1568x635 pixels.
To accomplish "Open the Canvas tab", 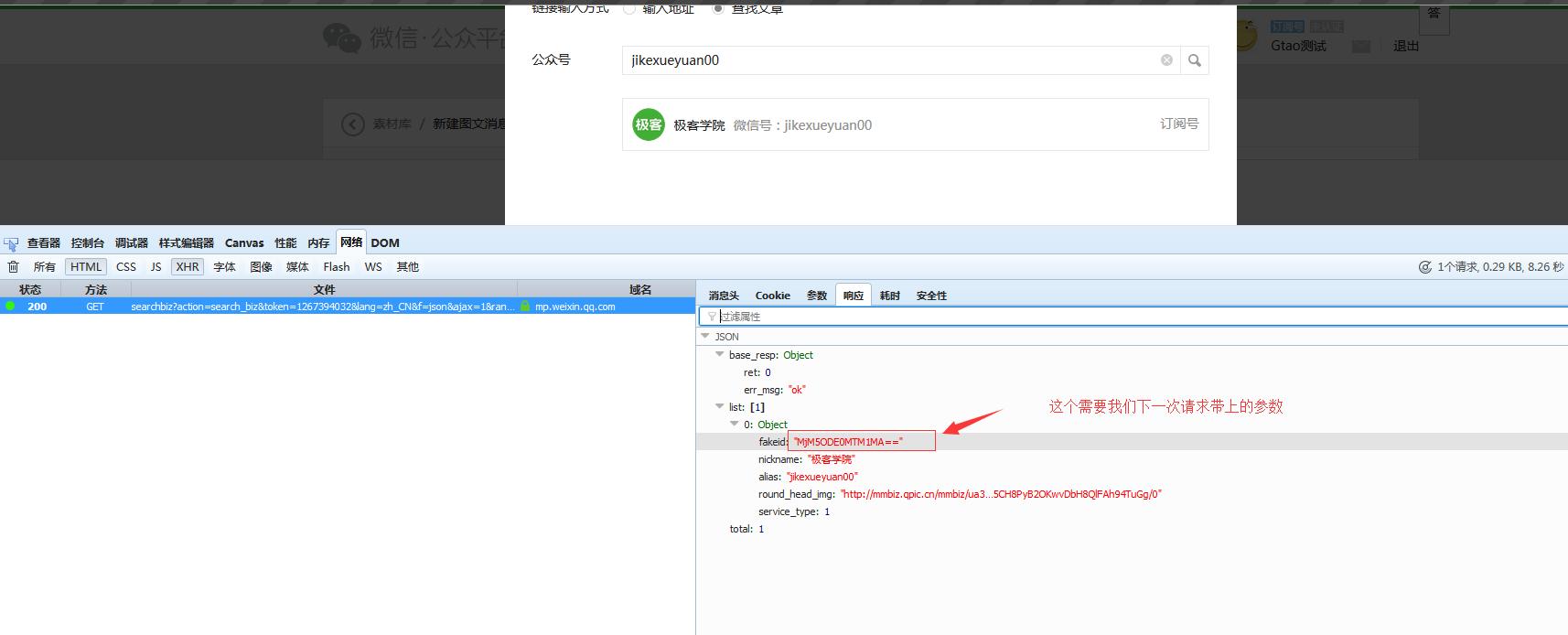I will coord(244,243).
